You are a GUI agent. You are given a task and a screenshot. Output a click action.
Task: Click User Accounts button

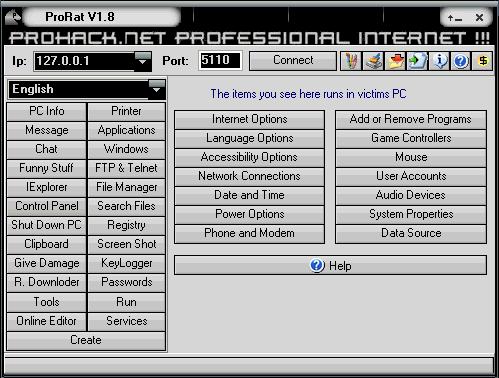click(411, 176)
